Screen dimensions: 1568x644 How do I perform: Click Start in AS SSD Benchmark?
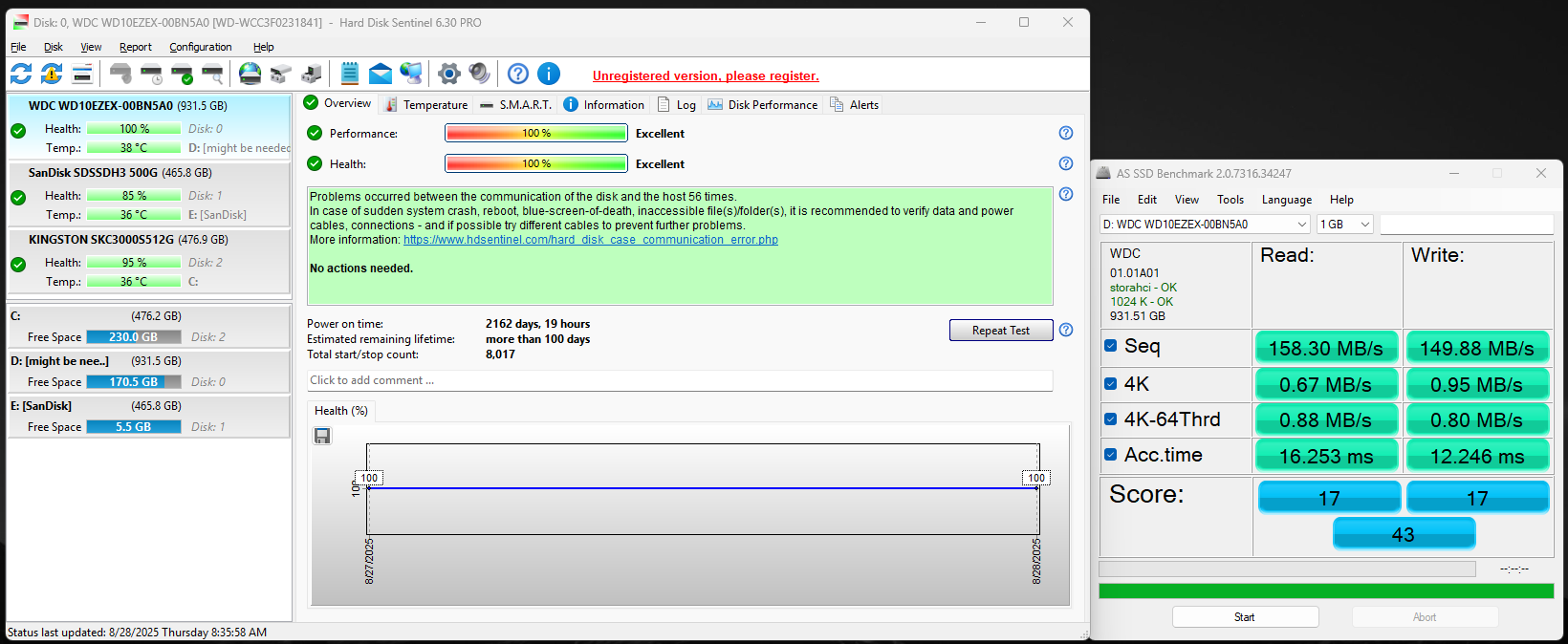pyautogui.click(x=1245, y=617)
